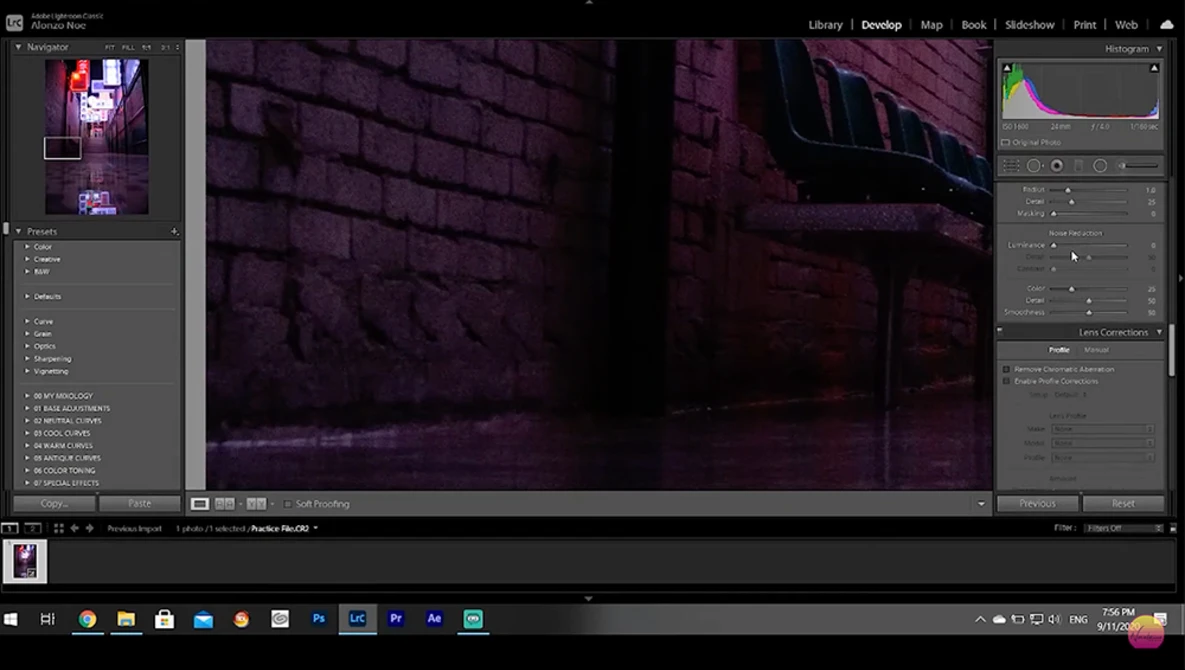Launch Photoshop from the taskbar
1185x670 pixels.
(x=319, y=619)
